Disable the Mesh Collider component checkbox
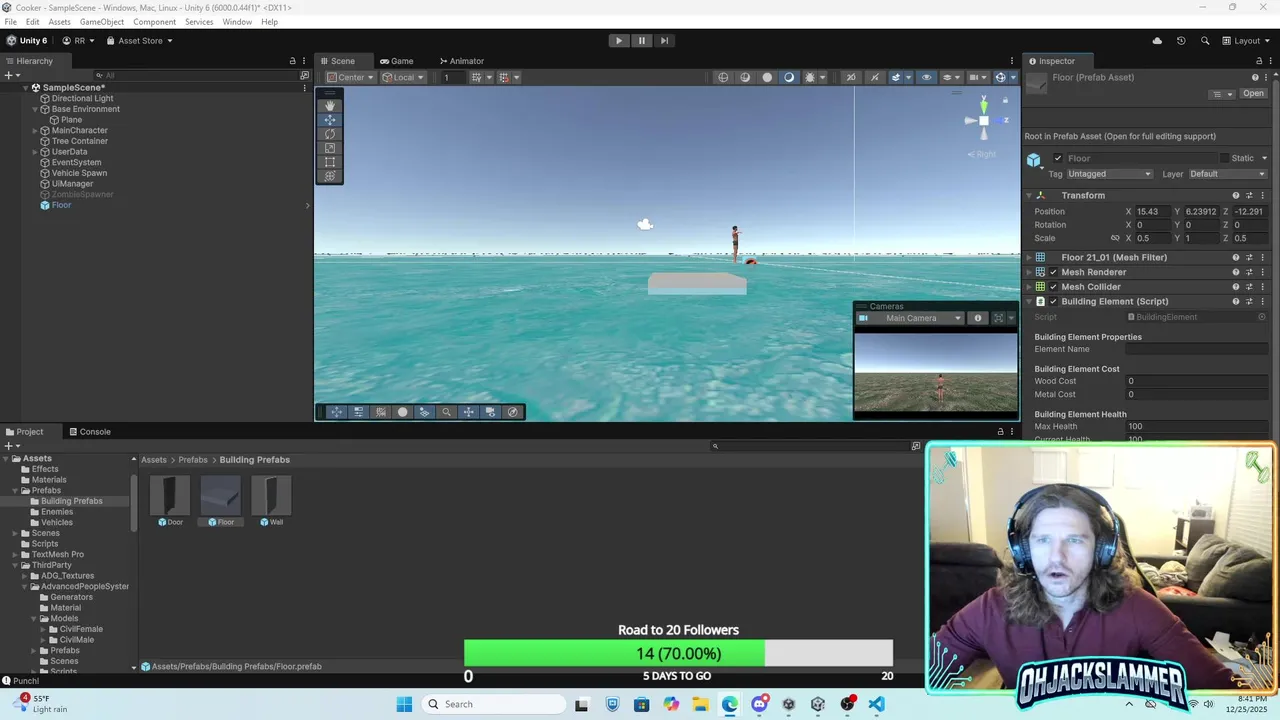The image size is (1280, 720). (1053, 287)
